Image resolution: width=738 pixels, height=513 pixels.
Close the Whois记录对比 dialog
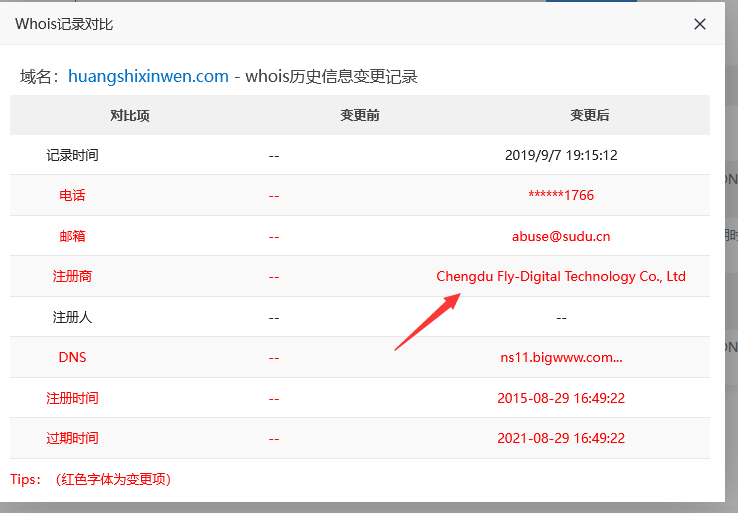(700, 24)
